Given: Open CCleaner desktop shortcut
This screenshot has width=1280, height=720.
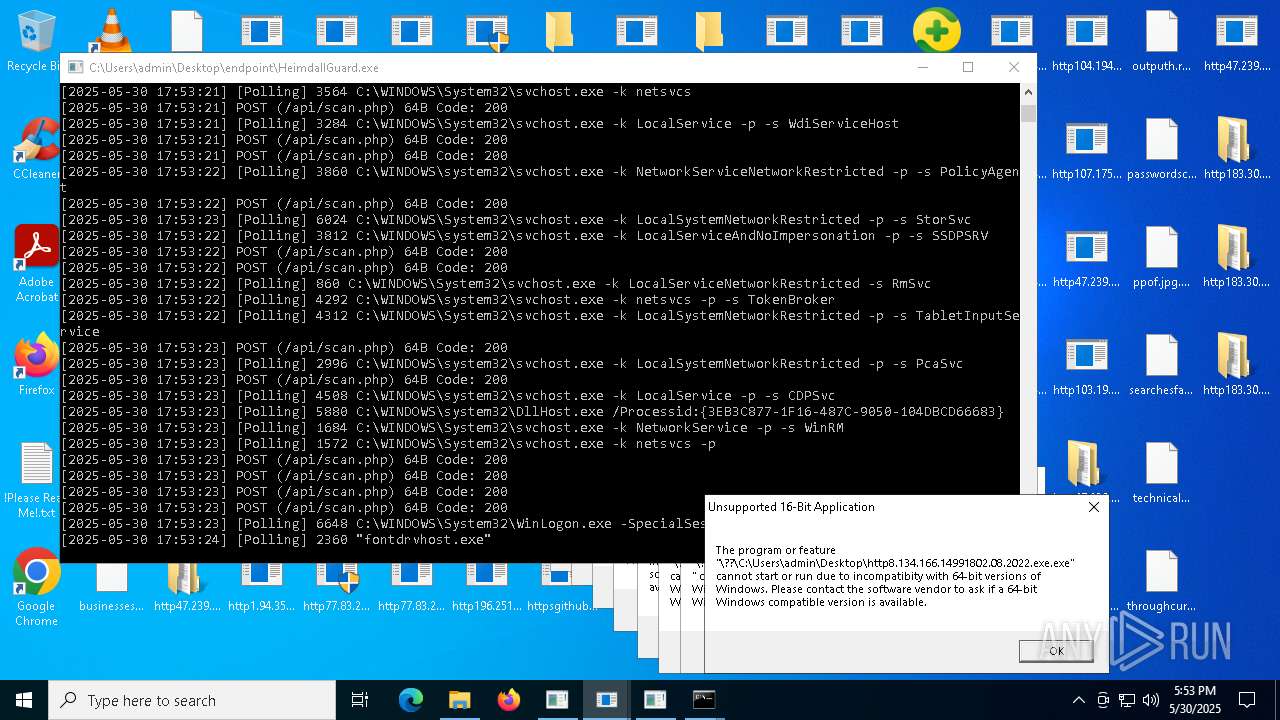Looking at the screenshot, I should pos(36,148).
